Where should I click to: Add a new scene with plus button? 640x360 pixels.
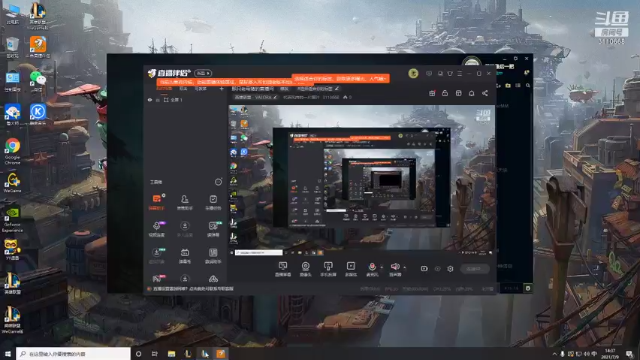click(x=222, y=89)
